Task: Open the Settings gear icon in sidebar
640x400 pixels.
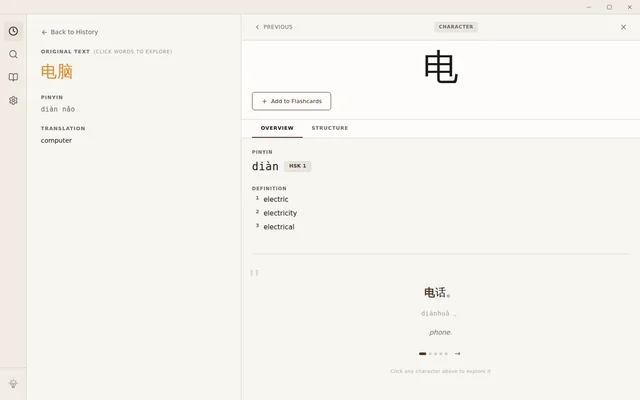Action: pos(13,100)
